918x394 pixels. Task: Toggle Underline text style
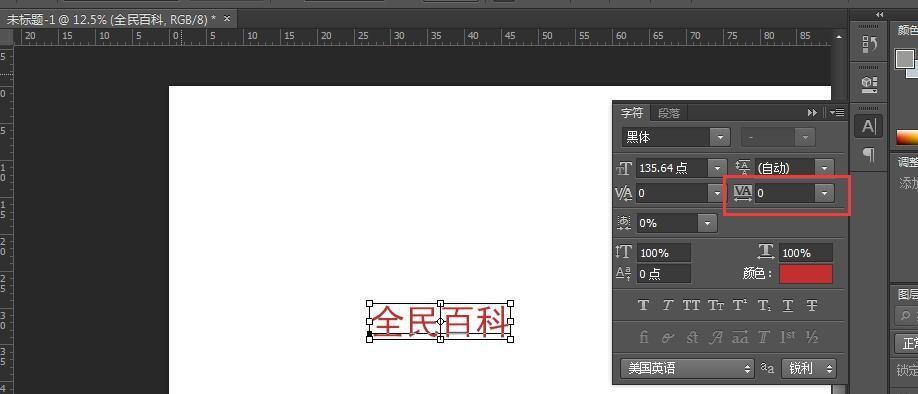coord(788,305)
